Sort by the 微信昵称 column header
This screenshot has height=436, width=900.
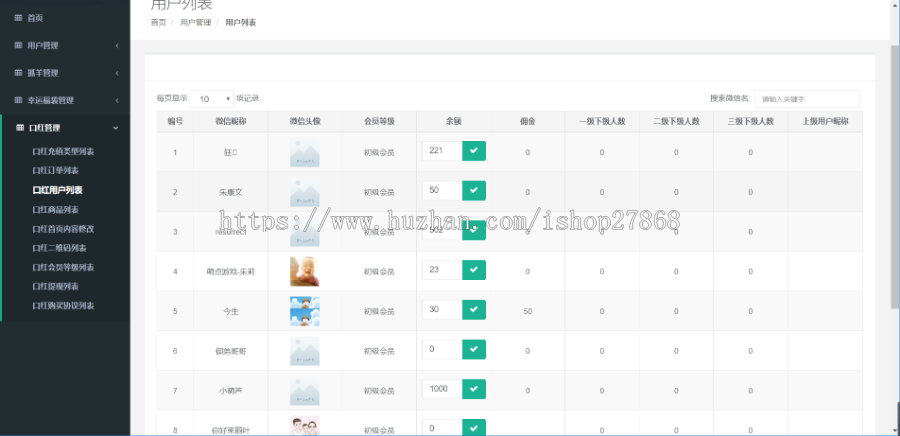(231, 122)
